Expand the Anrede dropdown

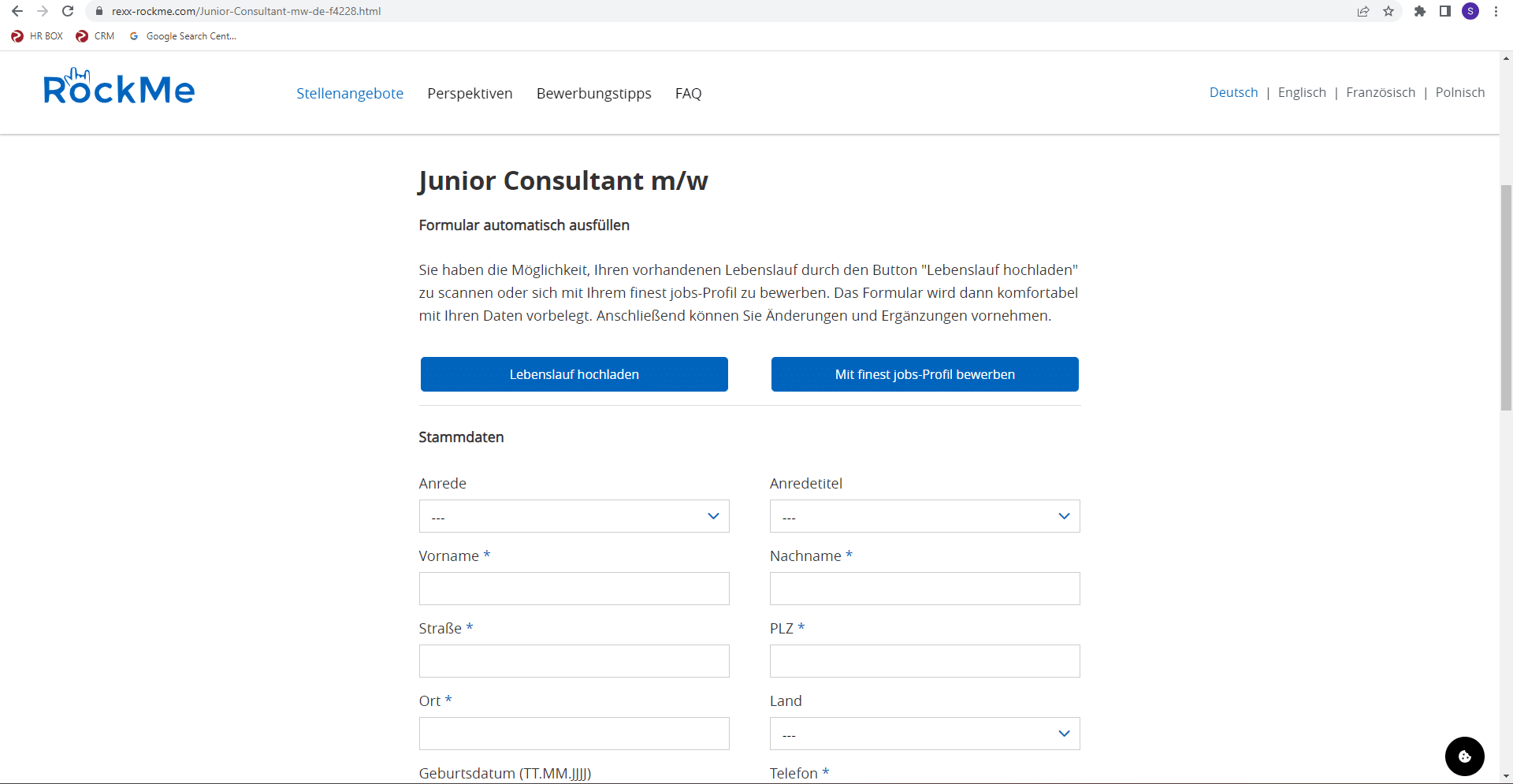click(574, 516)
